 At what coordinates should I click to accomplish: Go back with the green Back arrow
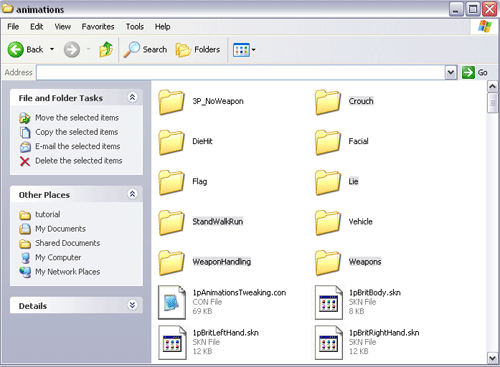coord(16,50)
